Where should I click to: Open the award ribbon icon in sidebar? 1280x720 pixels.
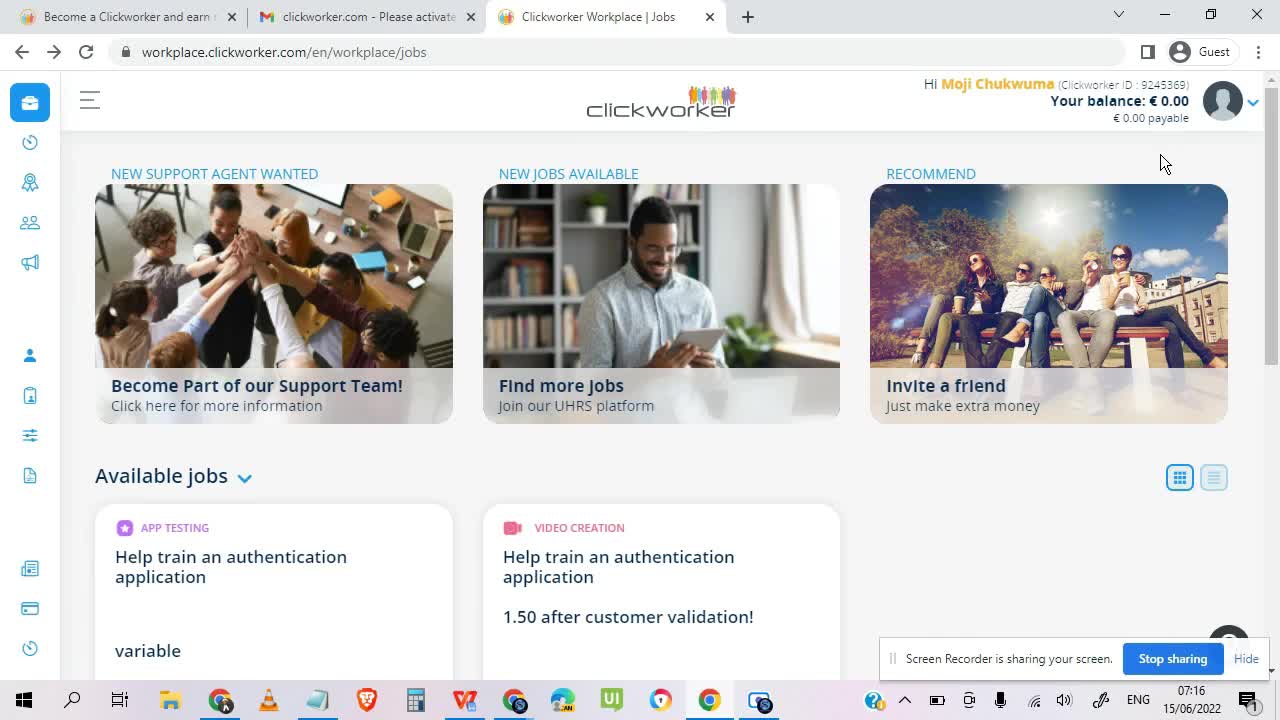pyautogui.click(x=30, y=183)
